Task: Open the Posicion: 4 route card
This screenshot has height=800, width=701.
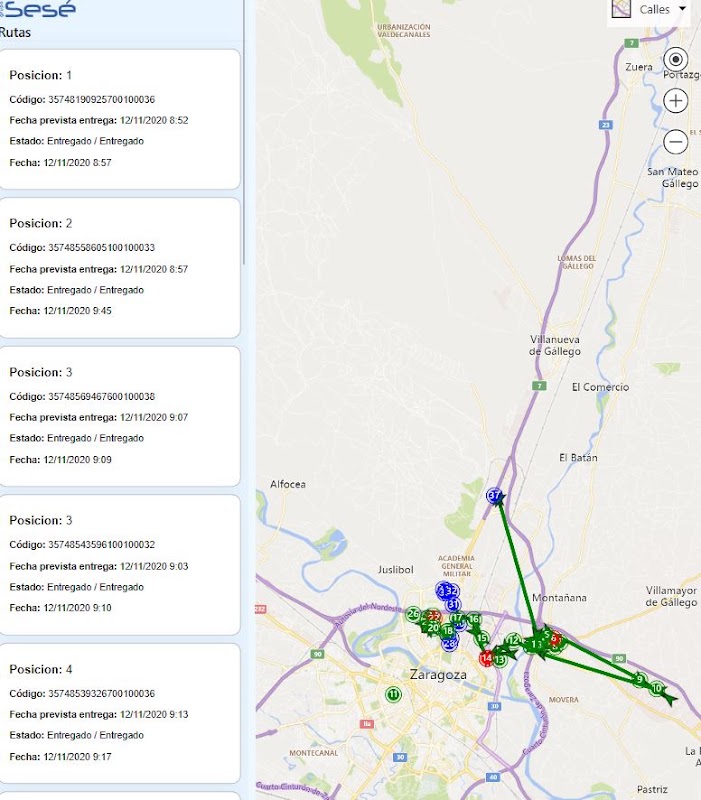Action: 120,713
